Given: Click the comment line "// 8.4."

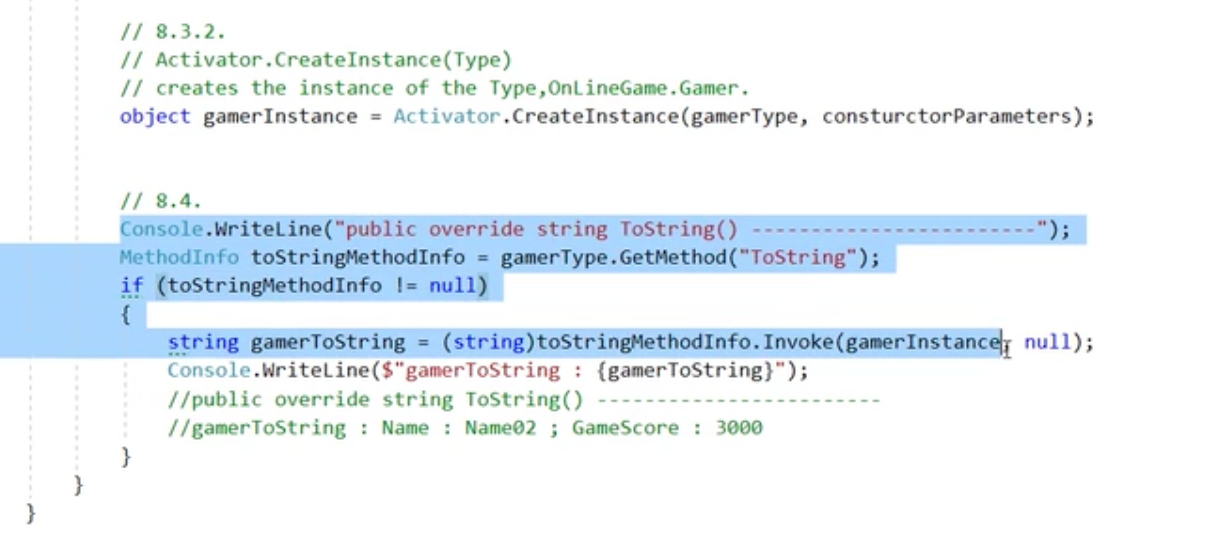Looking at the screenshot, I should [x=160, y=201].
